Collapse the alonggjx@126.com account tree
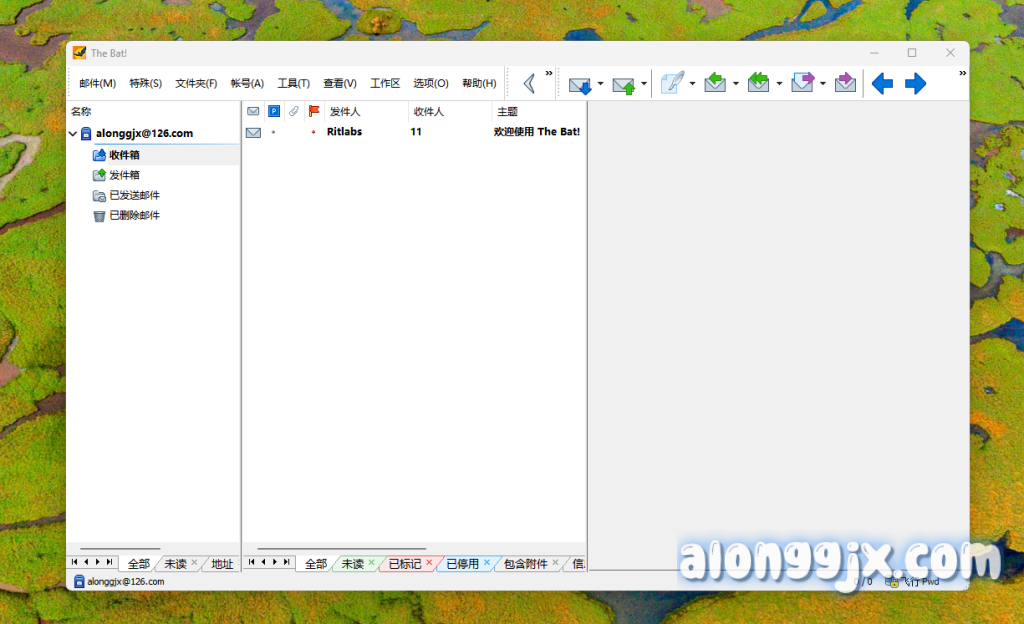This screenshot has width=1024, height=624. pos(73,134)
